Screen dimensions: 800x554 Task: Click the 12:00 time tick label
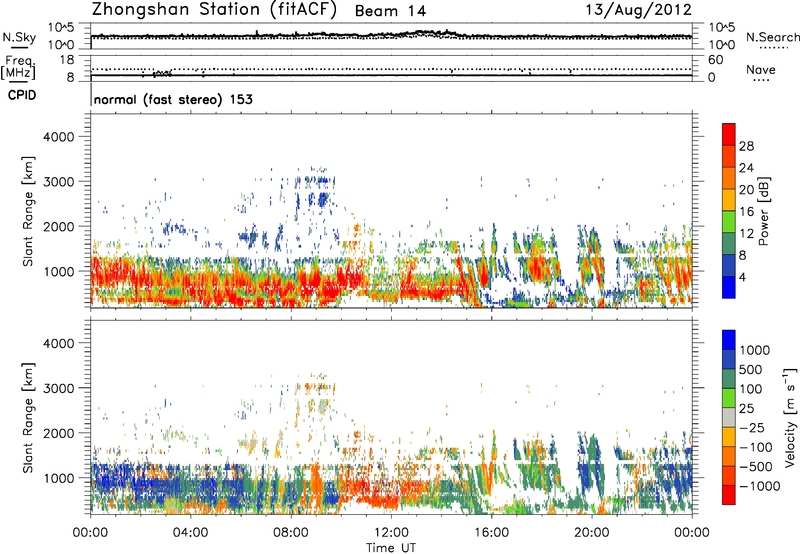pos(391,533)
